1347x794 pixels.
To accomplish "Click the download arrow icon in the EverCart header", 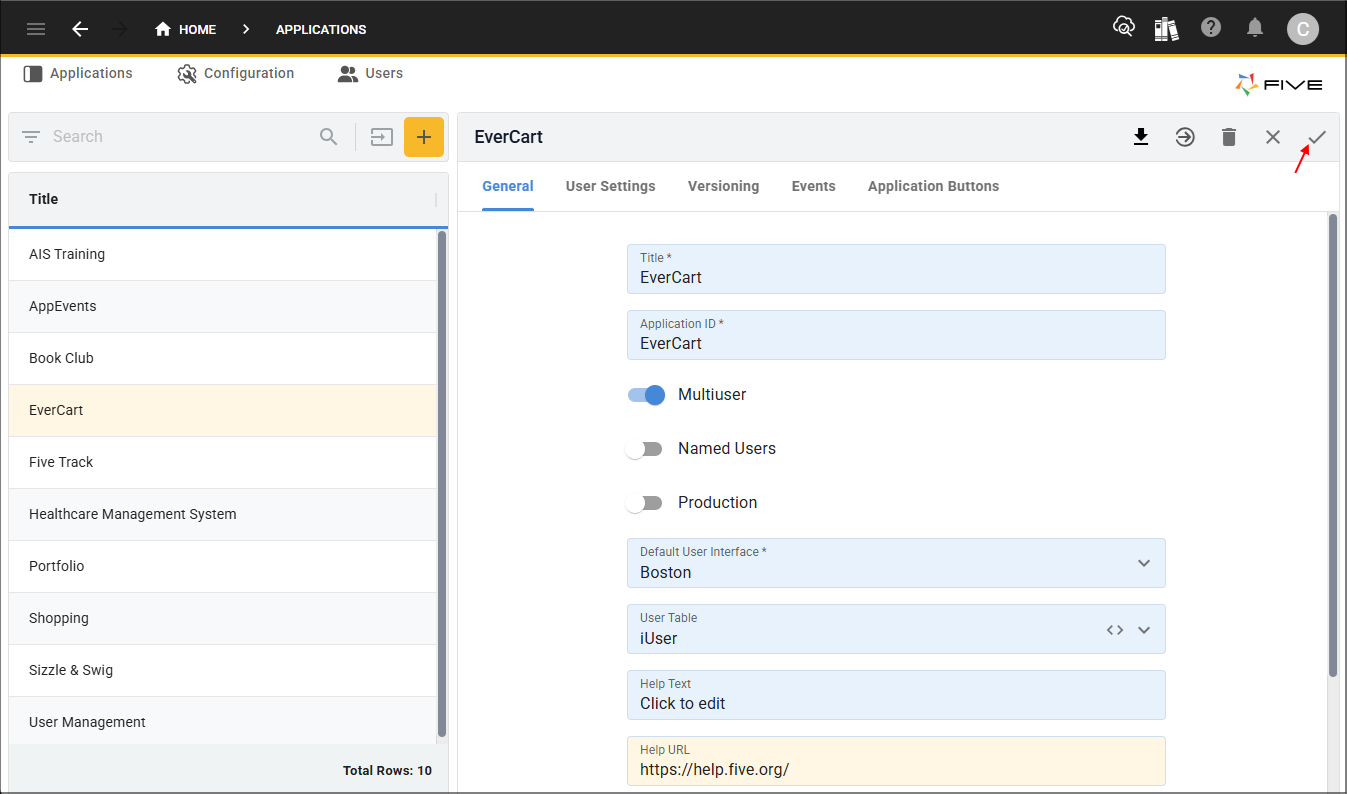I will [1141, 137].
